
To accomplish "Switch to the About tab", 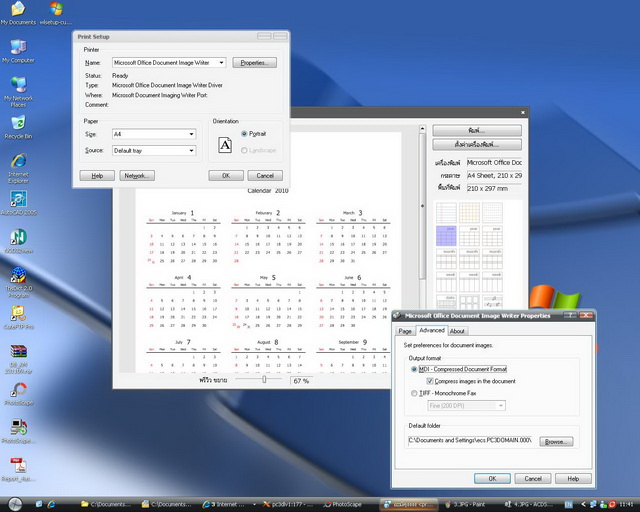I will pyautogui.click(x=457, y=331).
